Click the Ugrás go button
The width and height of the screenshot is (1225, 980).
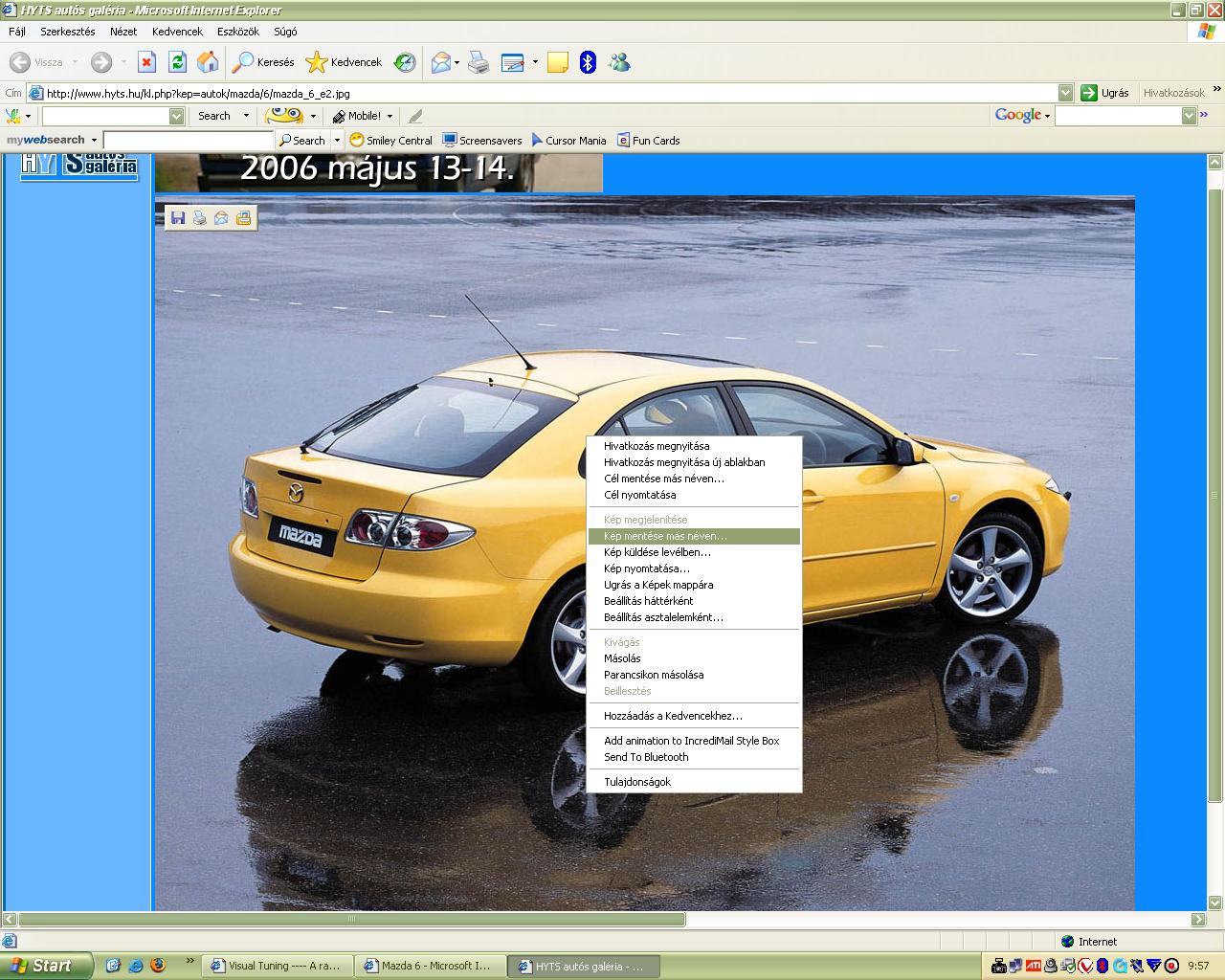click(1105, 93)
